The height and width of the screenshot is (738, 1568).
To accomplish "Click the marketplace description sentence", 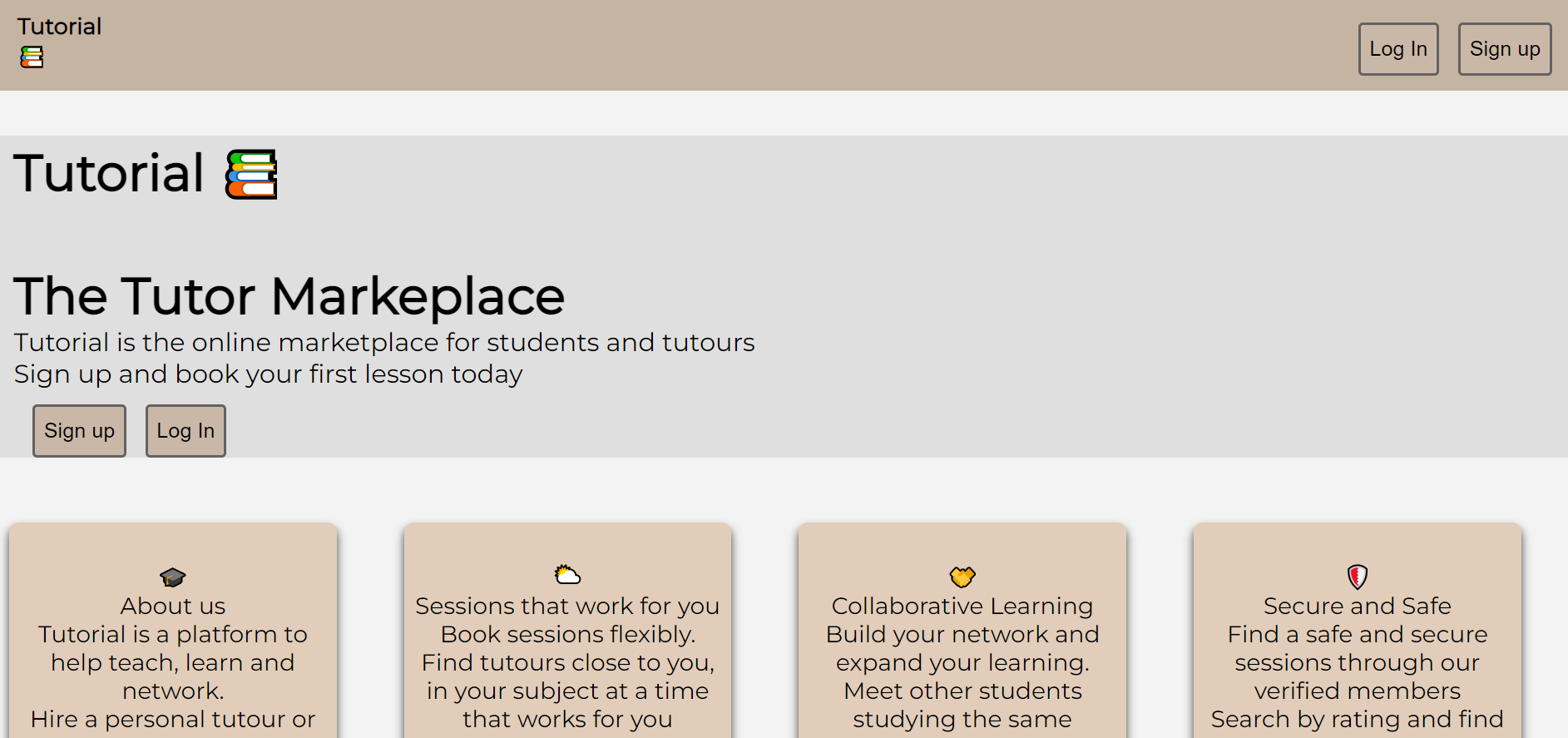I will point(384,343).
